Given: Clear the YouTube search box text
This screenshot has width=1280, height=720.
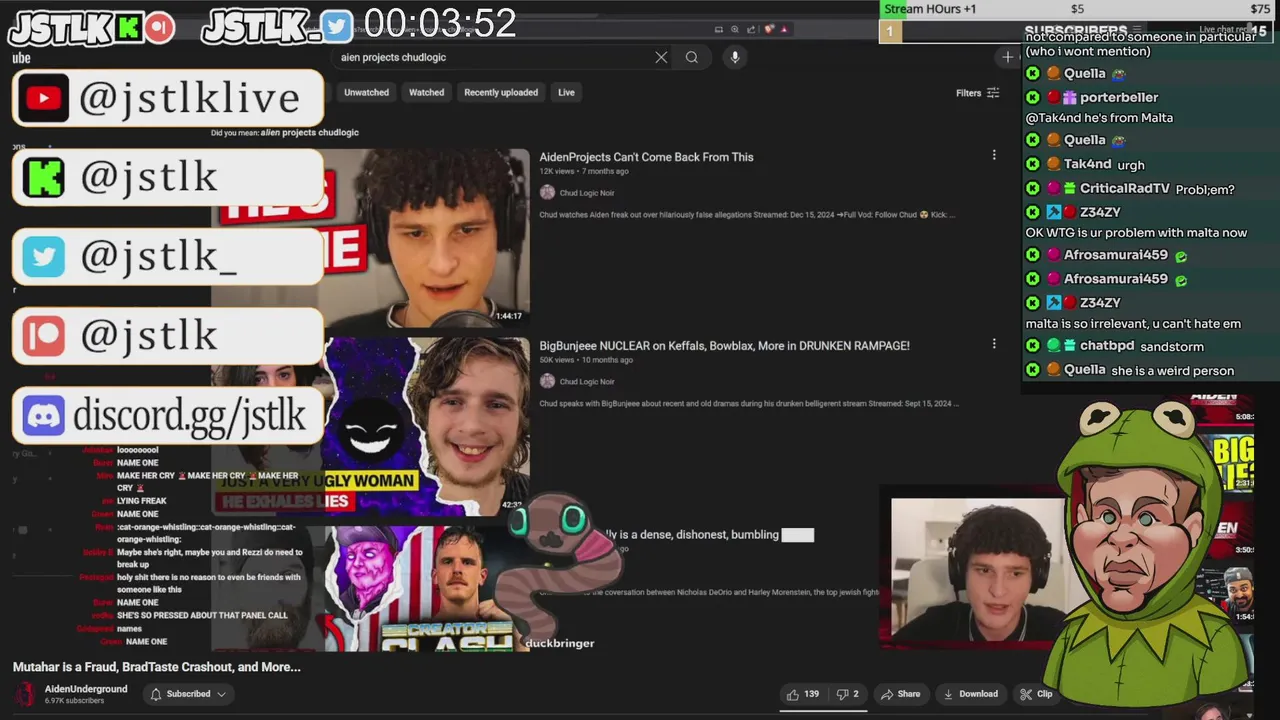Looking at the screenshot, I should [x=661, y=57].
